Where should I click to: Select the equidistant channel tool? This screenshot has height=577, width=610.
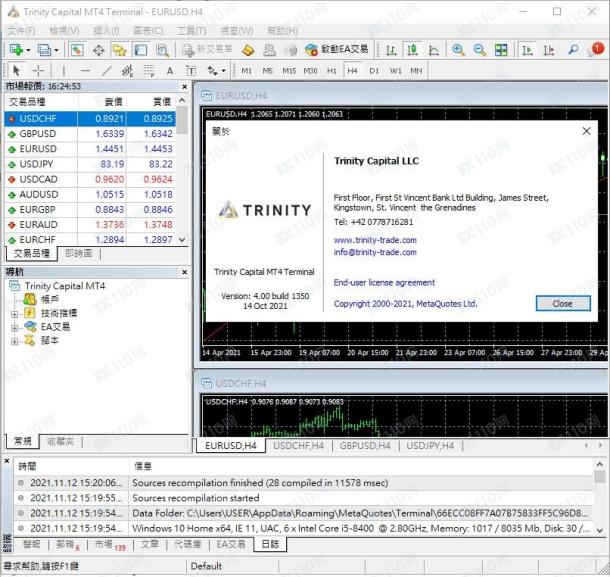127,70
